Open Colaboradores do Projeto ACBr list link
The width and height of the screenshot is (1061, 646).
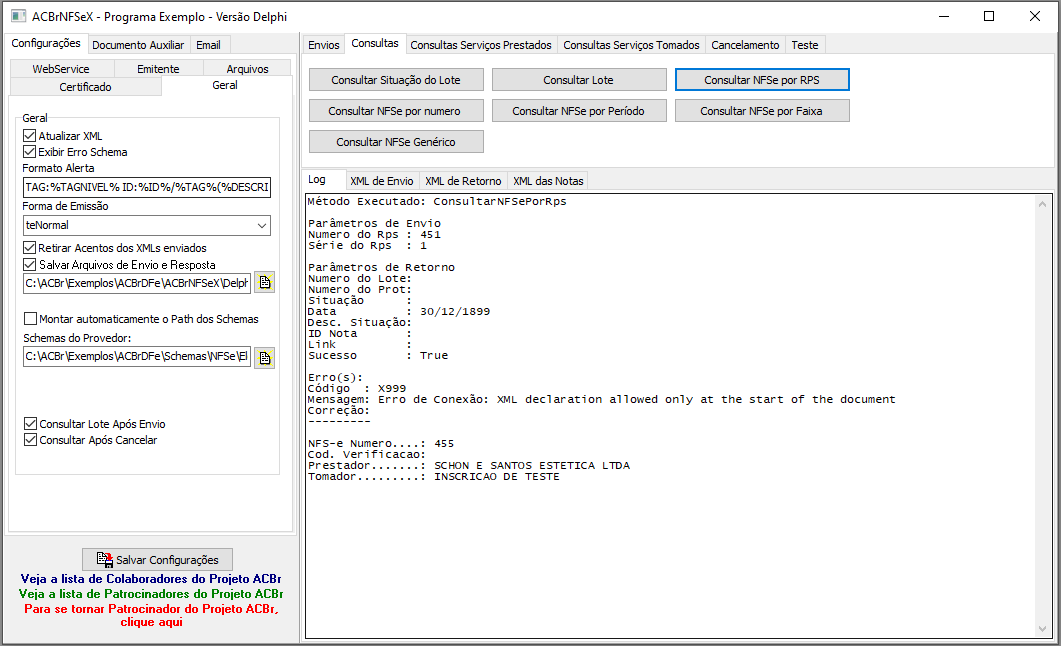(151, 579)
